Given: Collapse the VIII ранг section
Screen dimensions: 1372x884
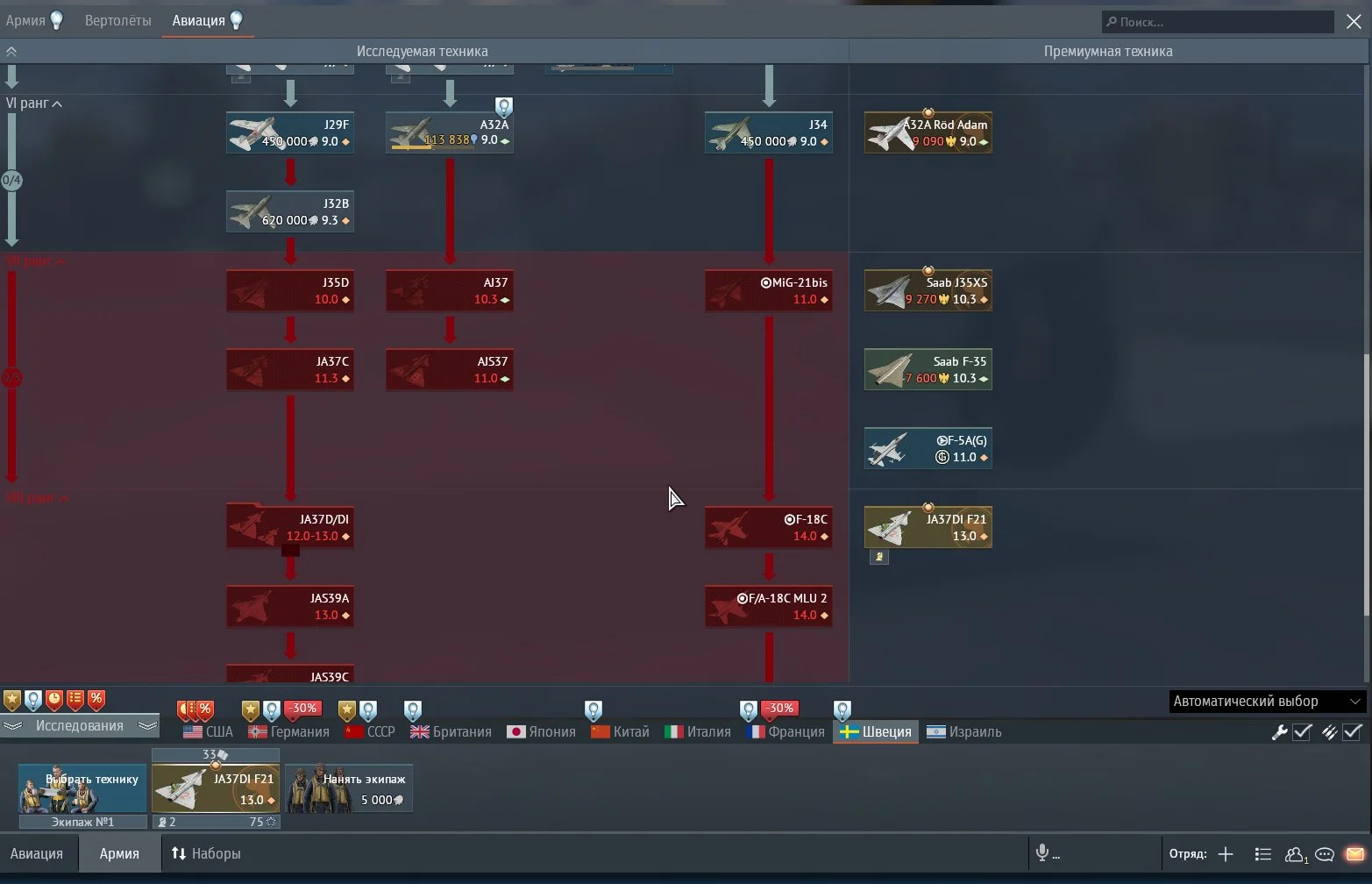Looking at the screenshot, I should pos(38,498).
